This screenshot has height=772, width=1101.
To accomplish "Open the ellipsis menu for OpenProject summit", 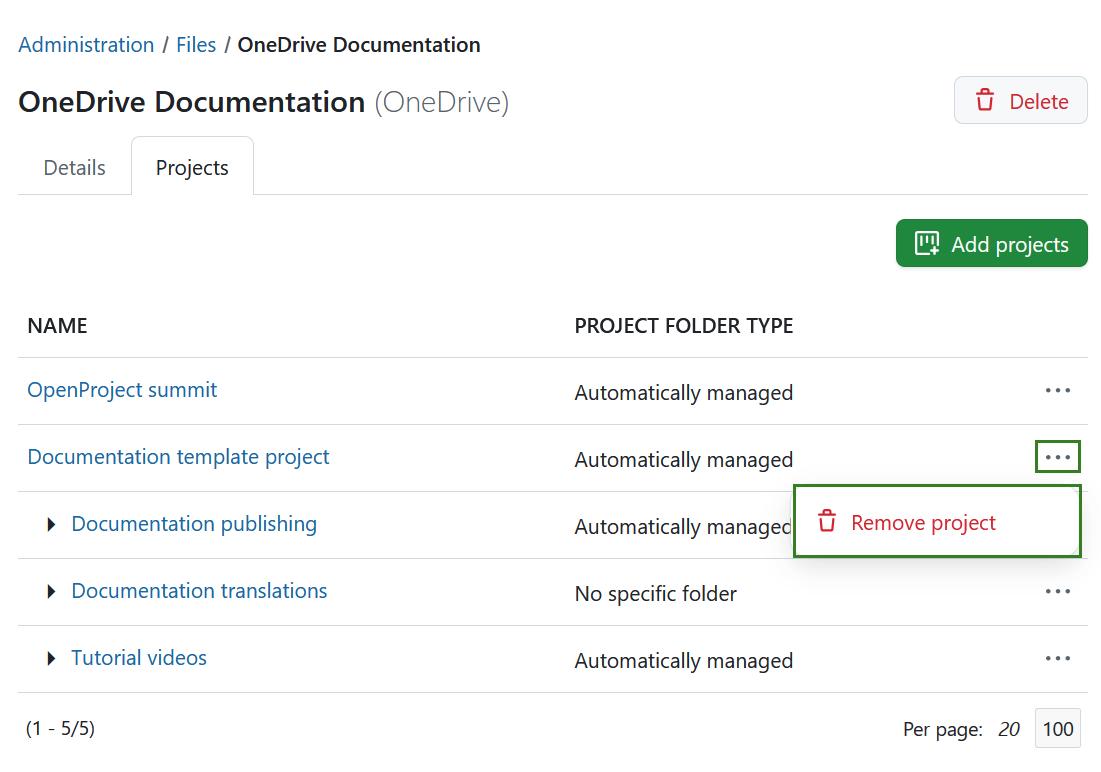I will point(1057,391).
